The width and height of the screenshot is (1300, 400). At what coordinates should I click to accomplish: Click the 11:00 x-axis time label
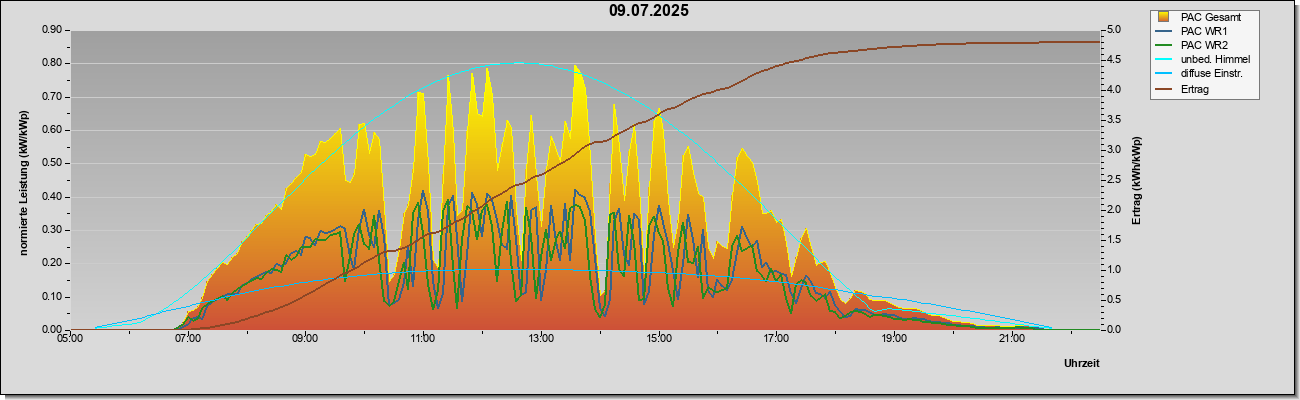422,339
